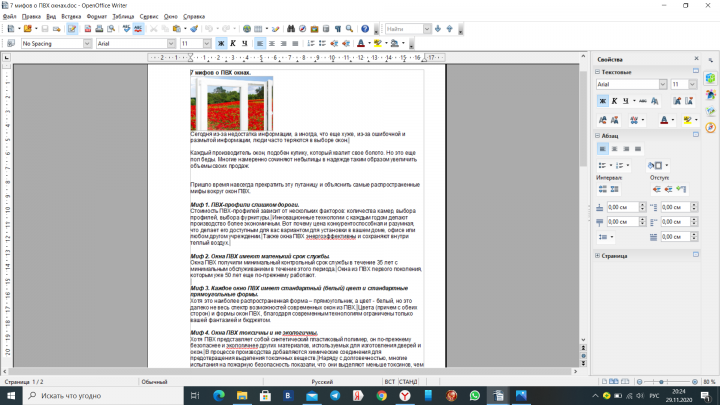This screenshot has height=405, width=720.
Task: Run the Spelling and Grammar check
Action: click(126, 29)
